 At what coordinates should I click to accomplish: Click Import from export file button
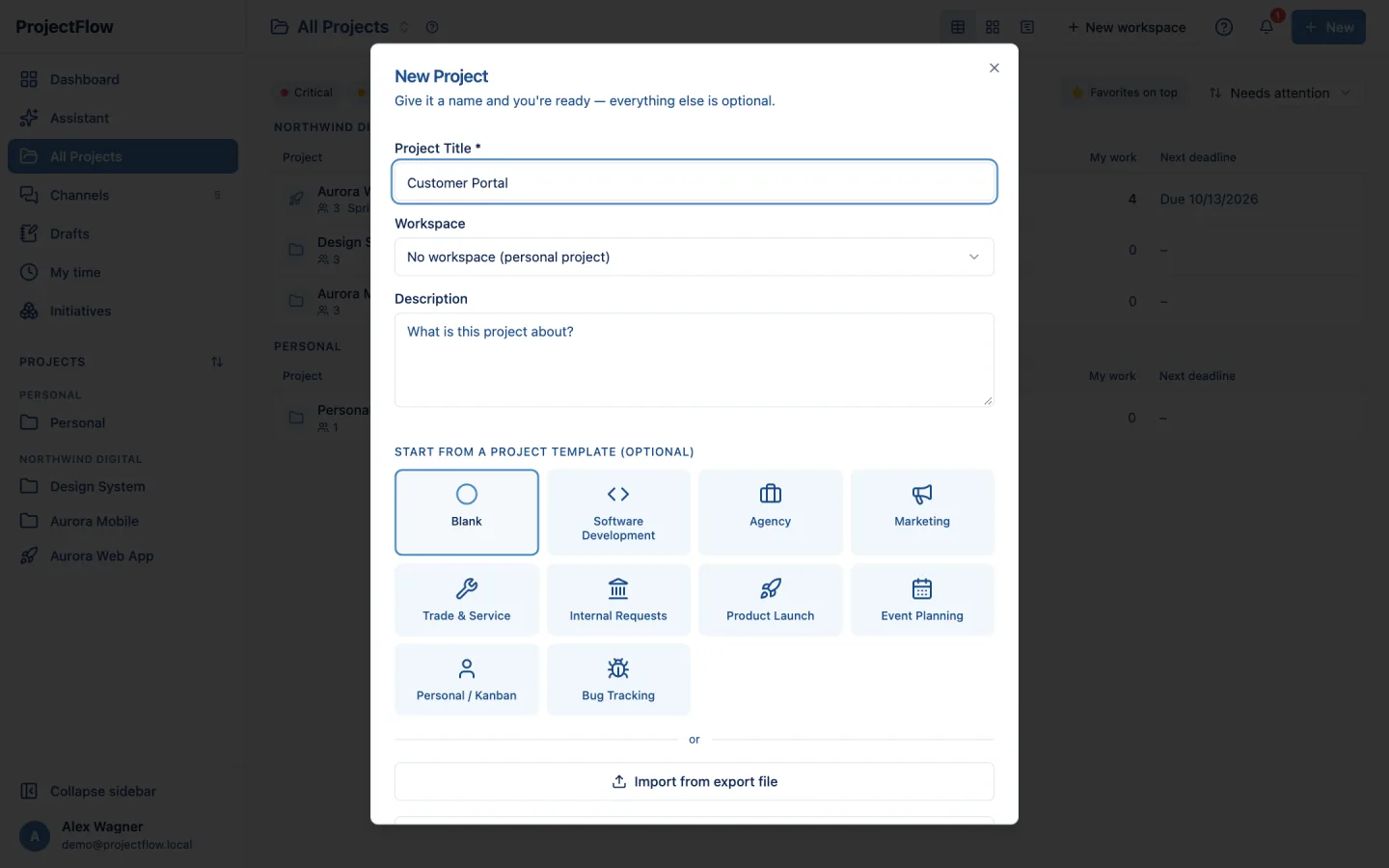pyautogui.click(x=694, y=781)
